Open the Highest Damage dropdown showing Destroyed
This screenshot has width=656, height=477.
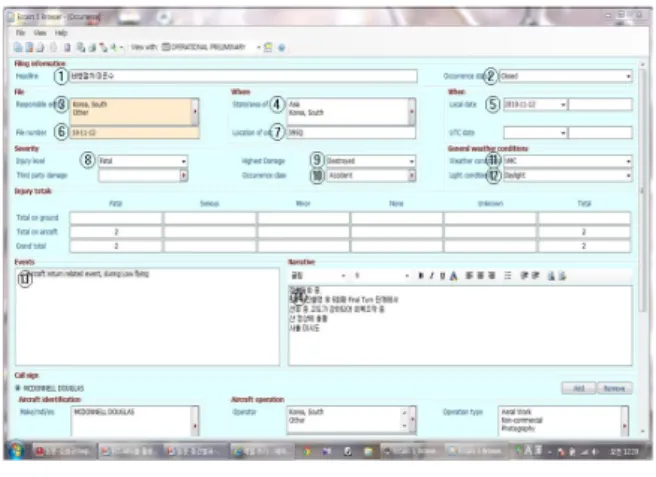tap(411, 161)
